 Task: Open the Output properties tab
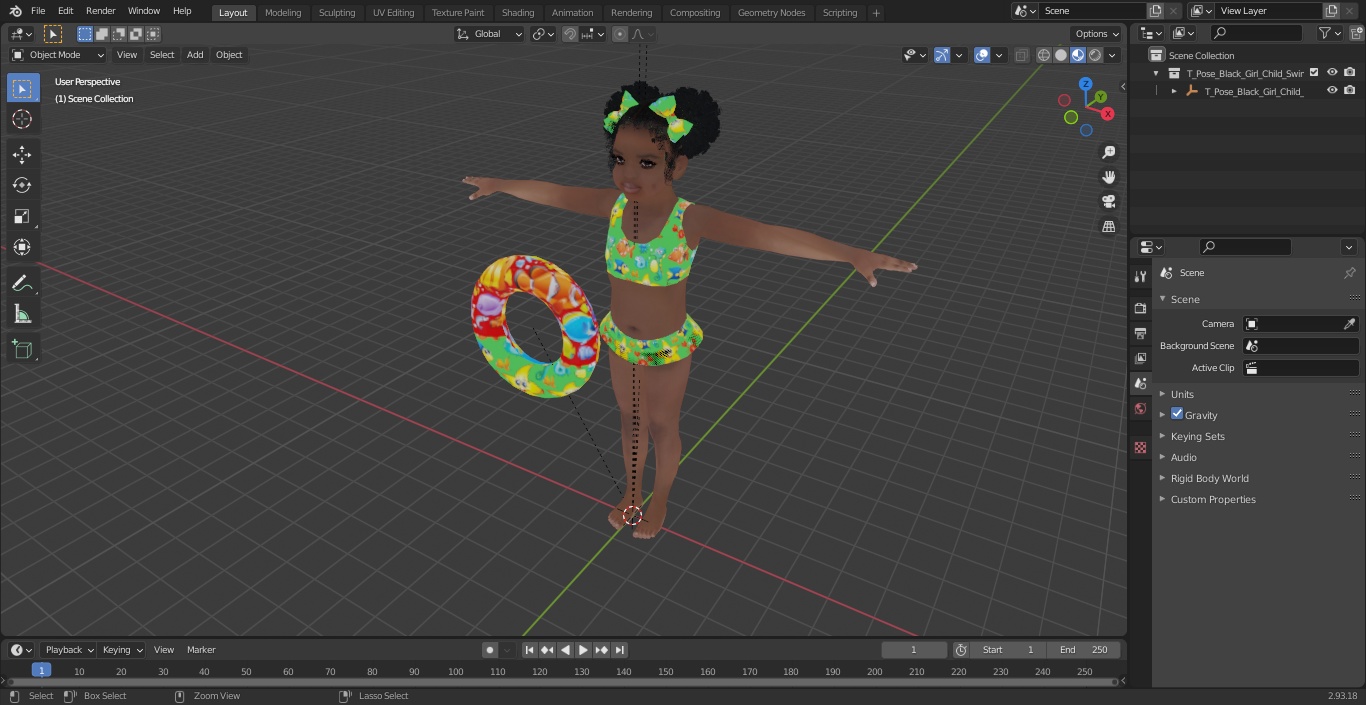click(1140, 333)
